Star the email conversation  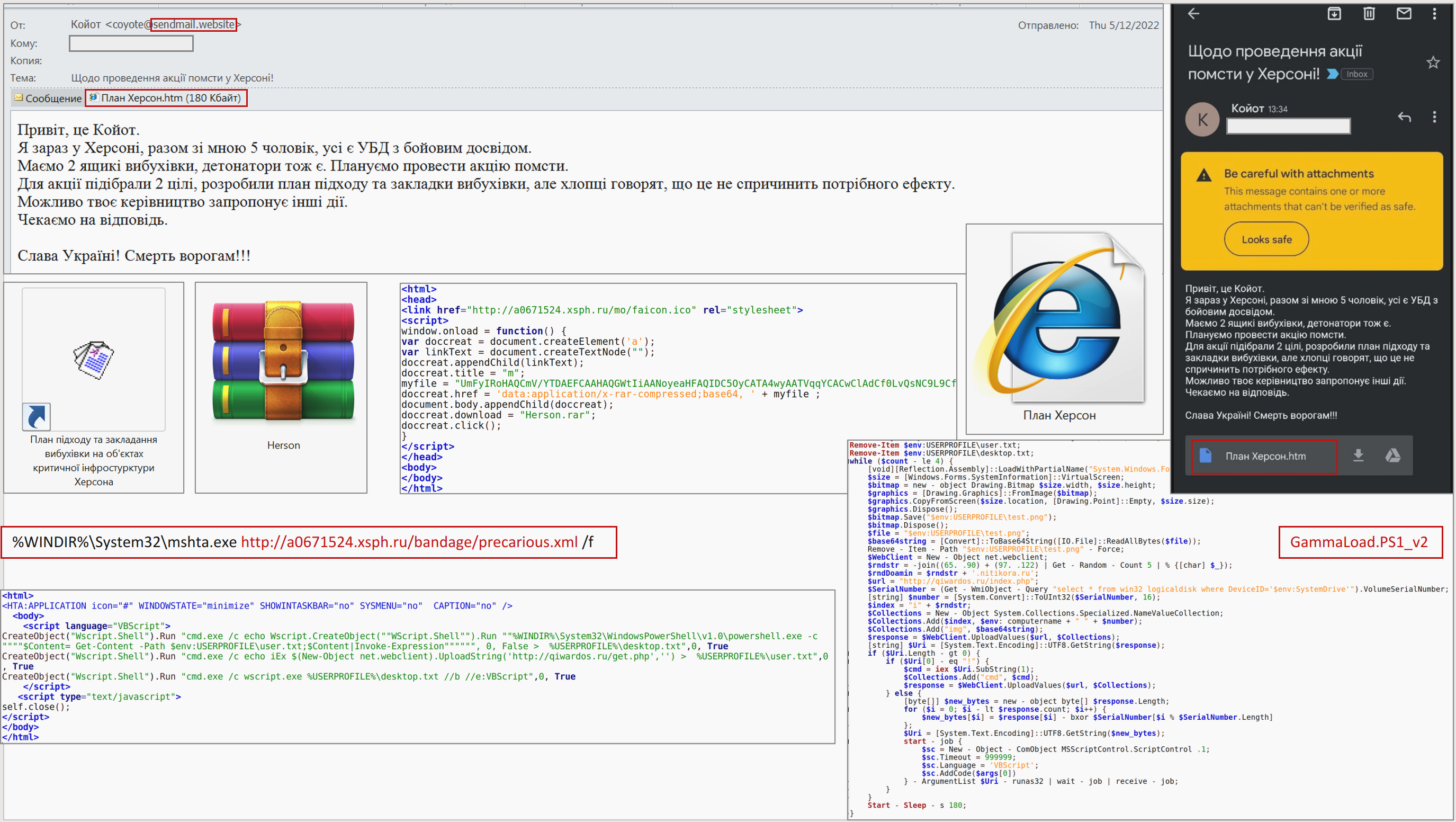(x=1432, y=62)
